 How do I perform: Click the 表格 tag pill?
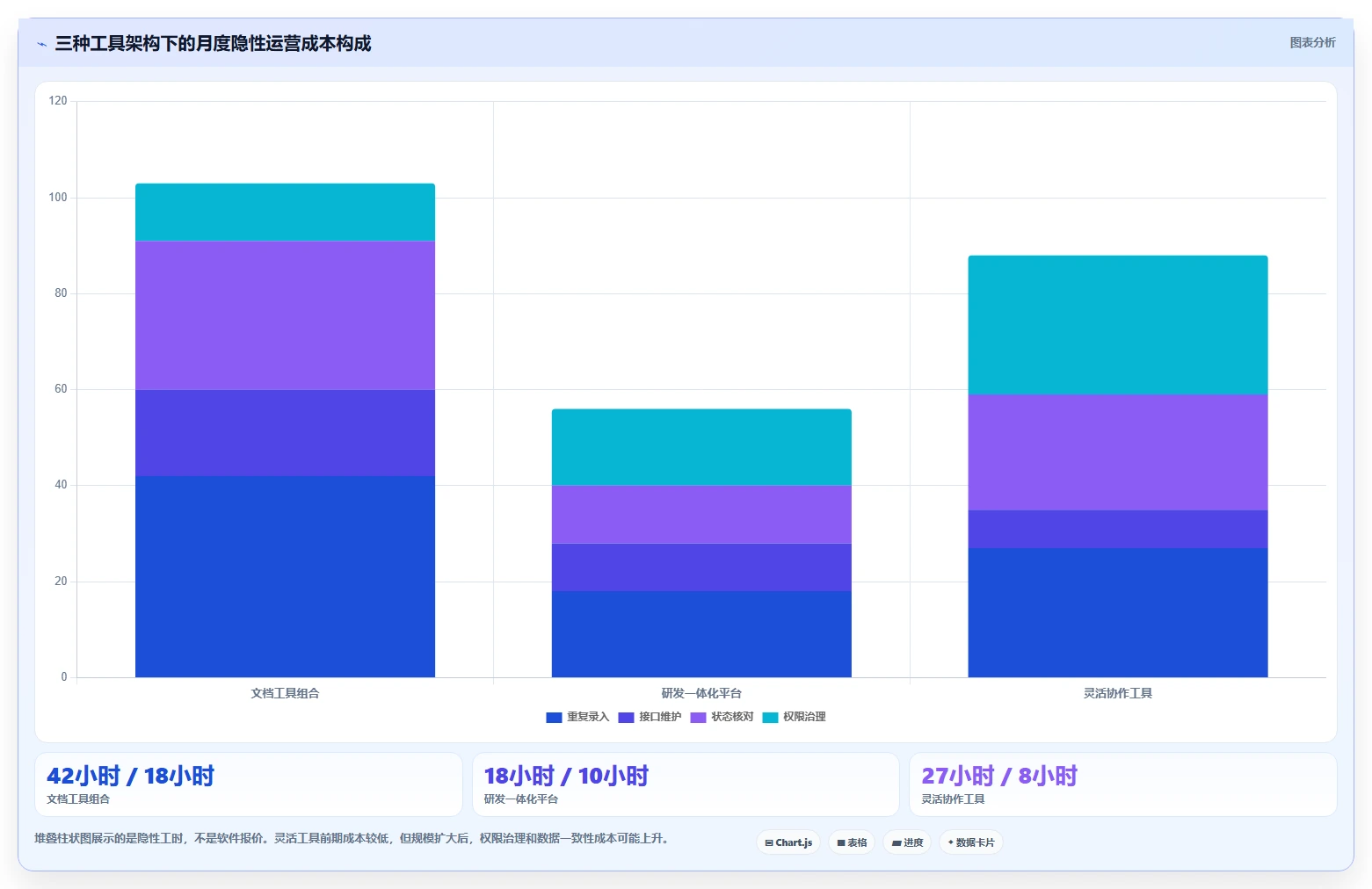[x=852, y=842]
